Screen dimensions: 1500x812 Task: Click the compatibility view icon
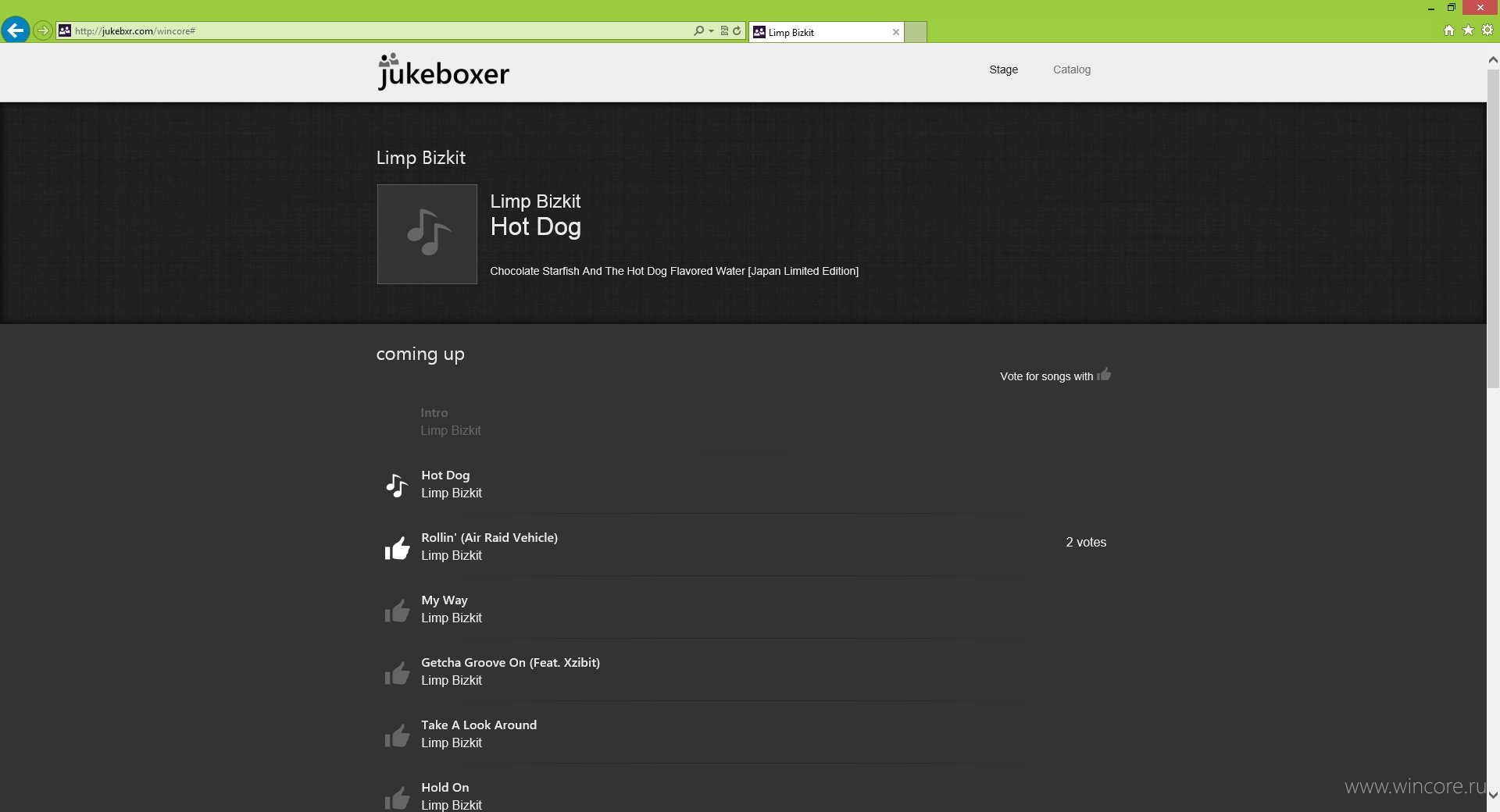pos(724,30)
